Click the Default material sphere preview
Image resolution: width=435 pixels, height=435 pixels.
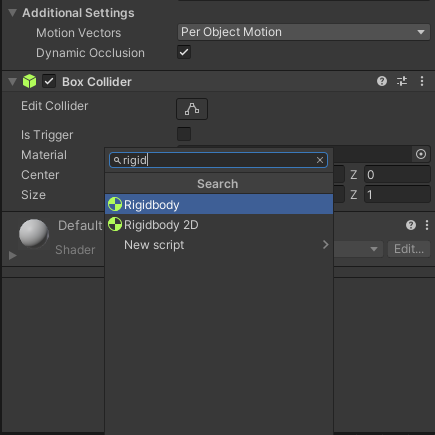pos(34,234)
